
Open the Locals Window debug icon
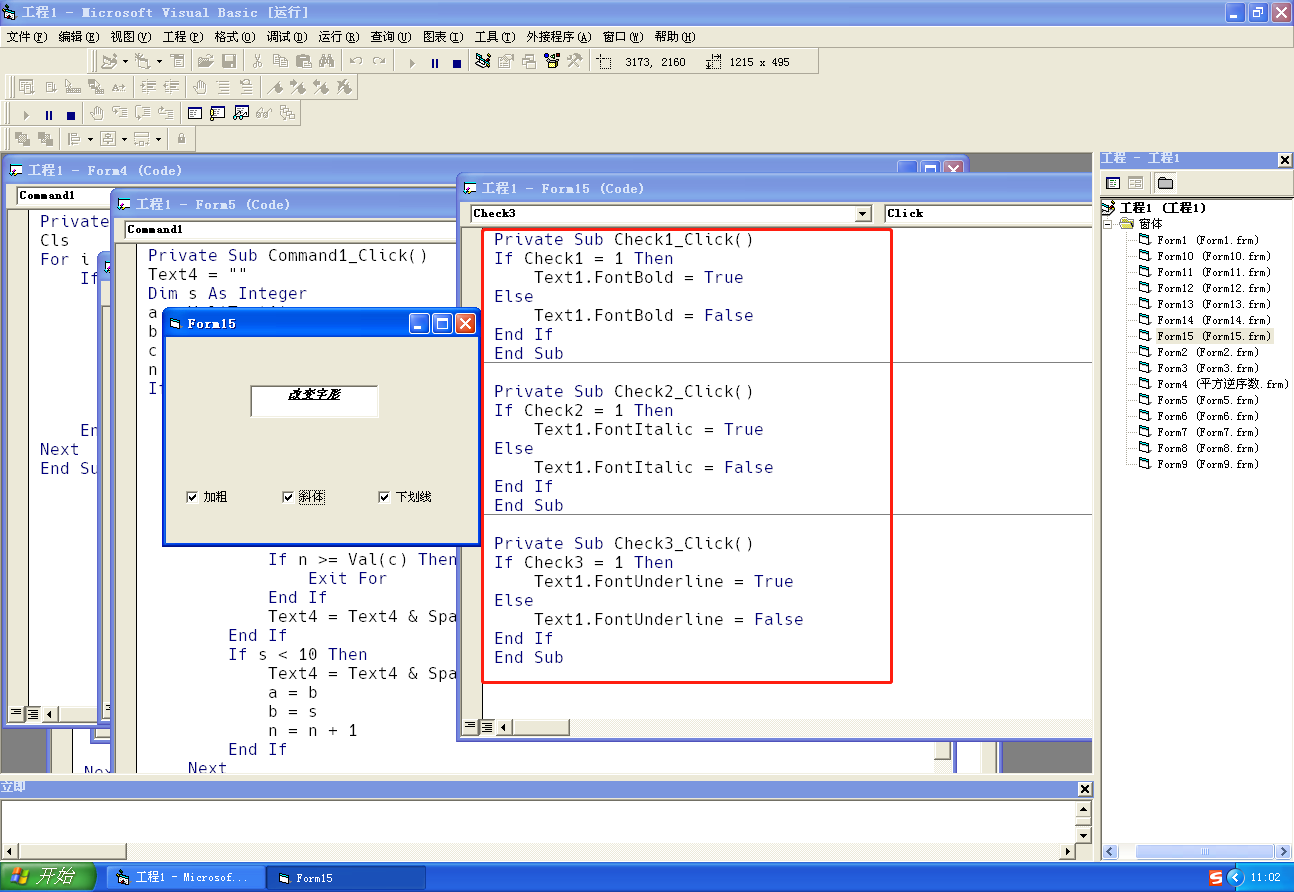click(x=195, y=113)
